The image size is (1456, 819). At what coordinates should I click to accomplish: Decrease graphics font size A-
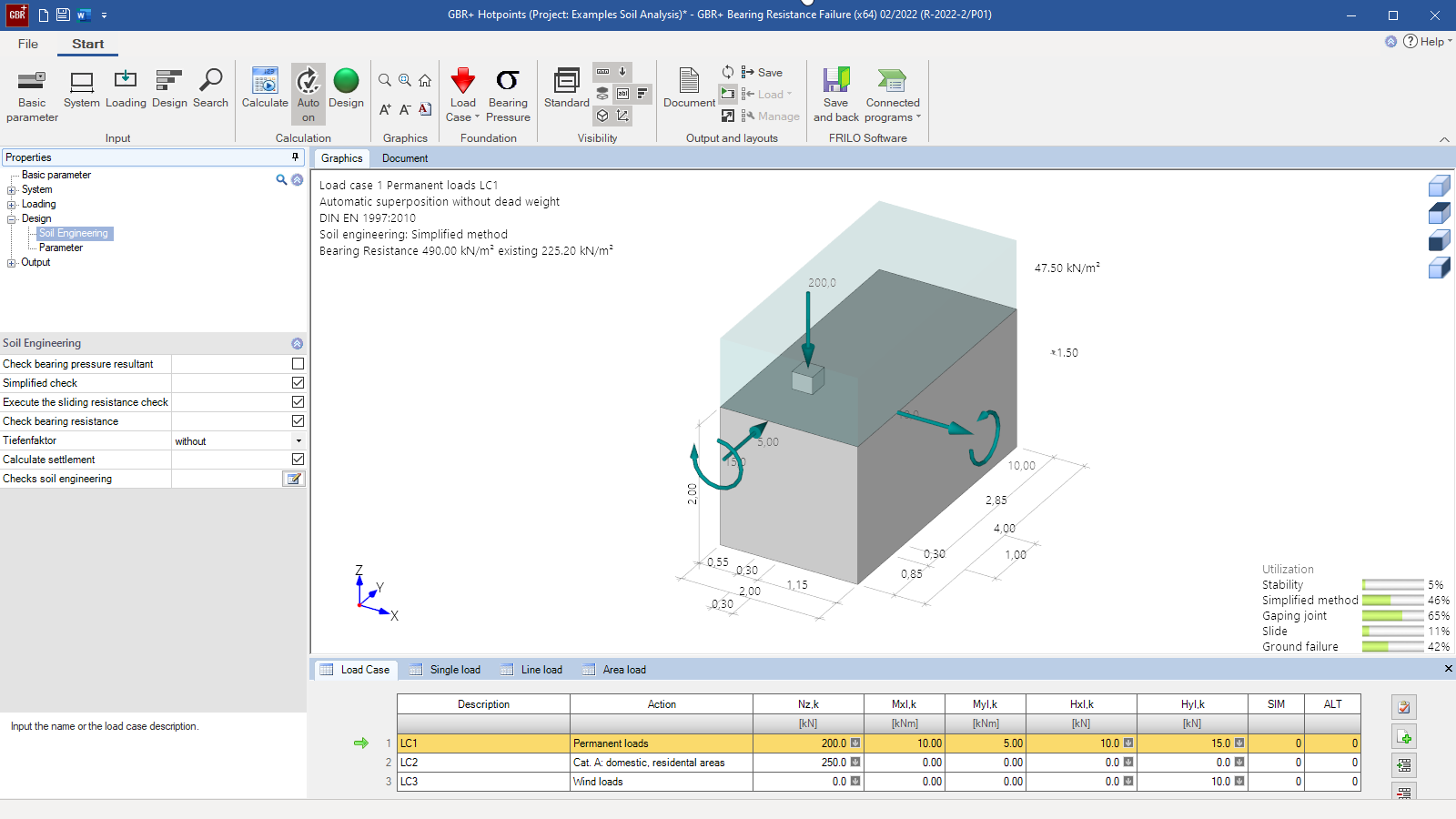point(405,109)
